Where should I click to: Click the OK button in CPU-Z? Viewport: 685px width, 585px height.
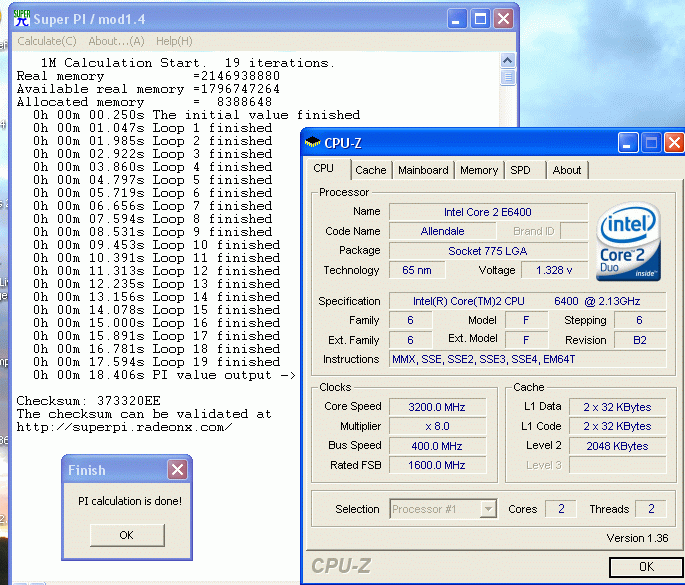pos(647,567)
